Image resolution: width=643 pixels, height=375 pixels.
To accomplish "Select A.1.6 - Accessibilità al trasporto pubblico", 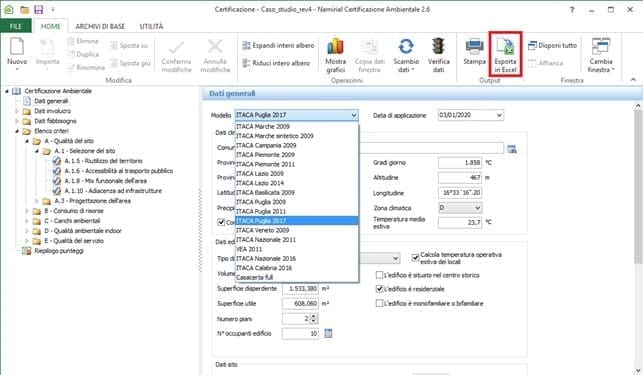I will [x=119, y=171].
